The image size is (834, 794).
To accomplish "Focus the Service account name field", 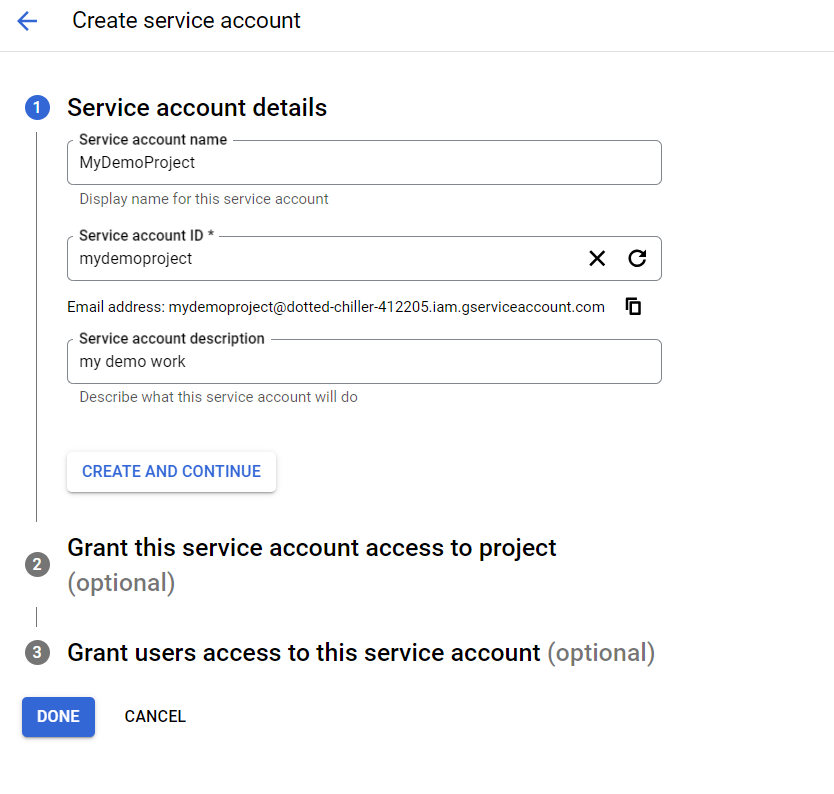I will [x=364, y=163].
